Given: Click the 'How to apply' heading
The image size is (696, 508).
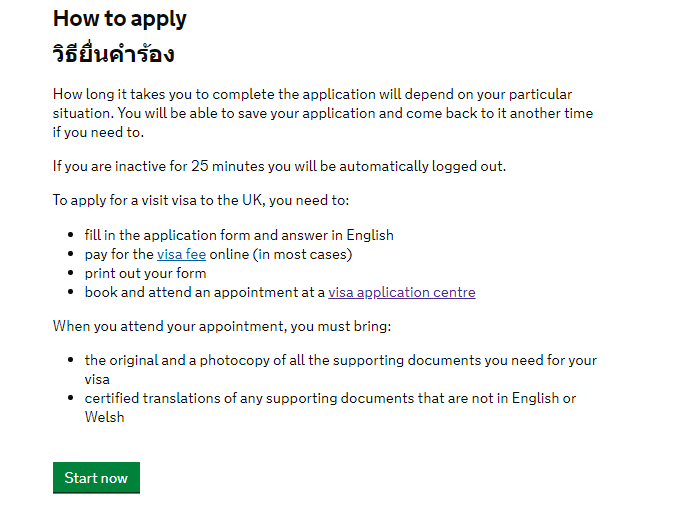Looking at the screenshot, I should (x=119, y=19).
